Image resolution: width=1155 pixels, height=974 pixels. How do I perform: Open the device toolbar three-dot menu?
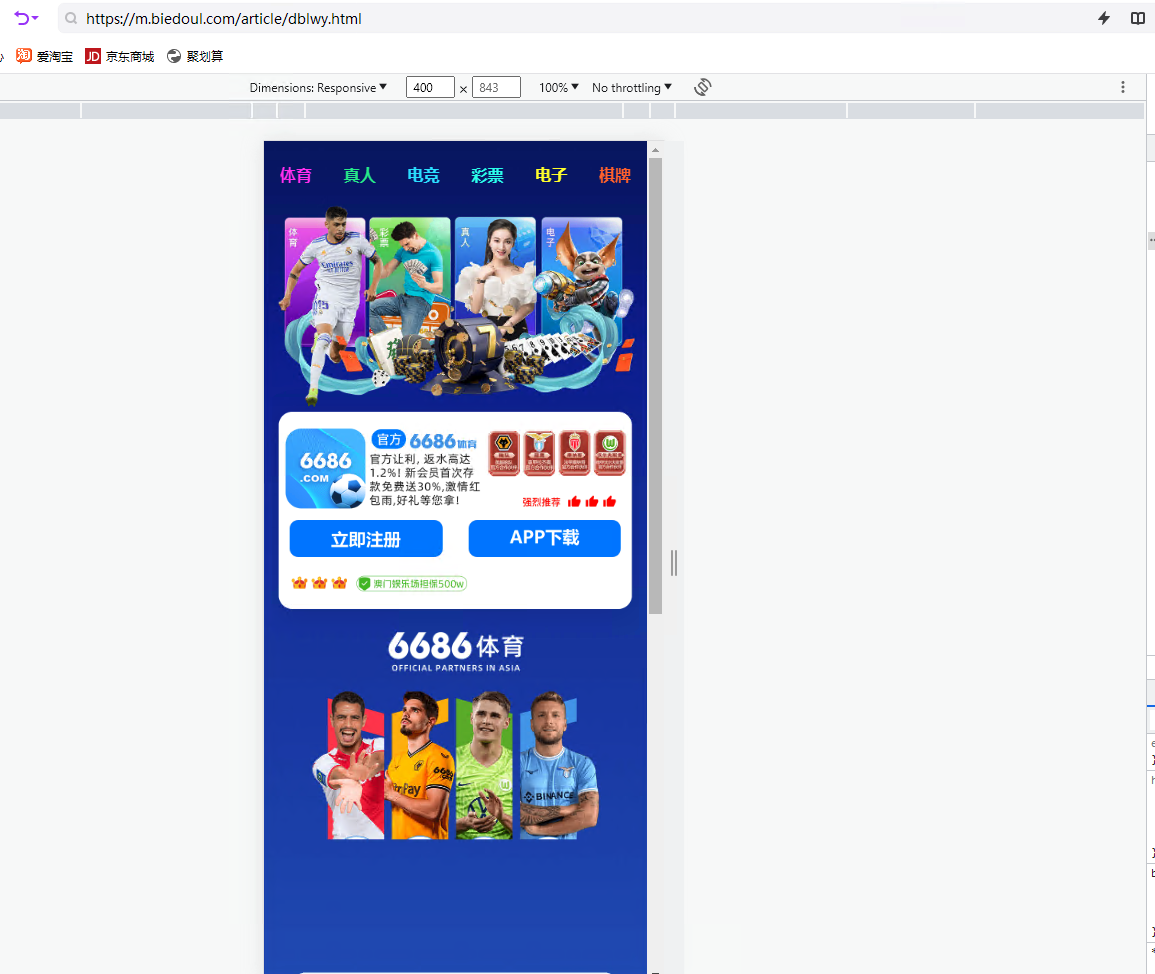click(x=1123, y=87)
